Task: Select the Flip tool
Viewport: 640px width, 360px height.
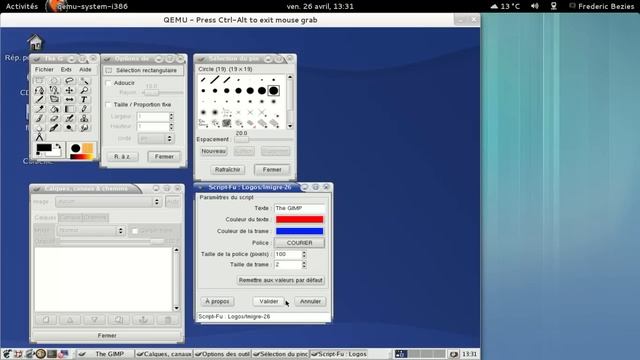Action: [x=69, y=100]
